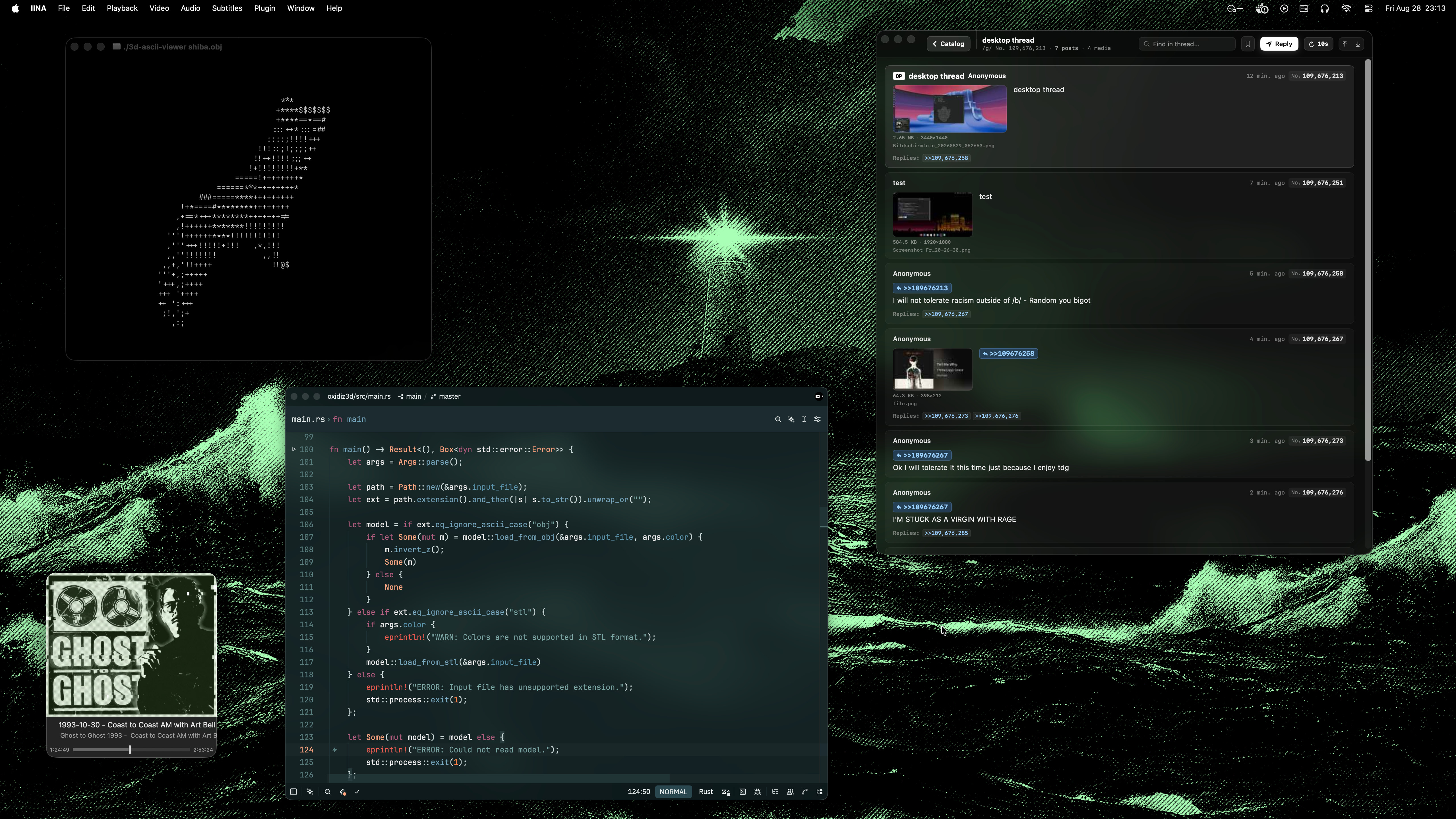Open the Subtitles menu

227,9
